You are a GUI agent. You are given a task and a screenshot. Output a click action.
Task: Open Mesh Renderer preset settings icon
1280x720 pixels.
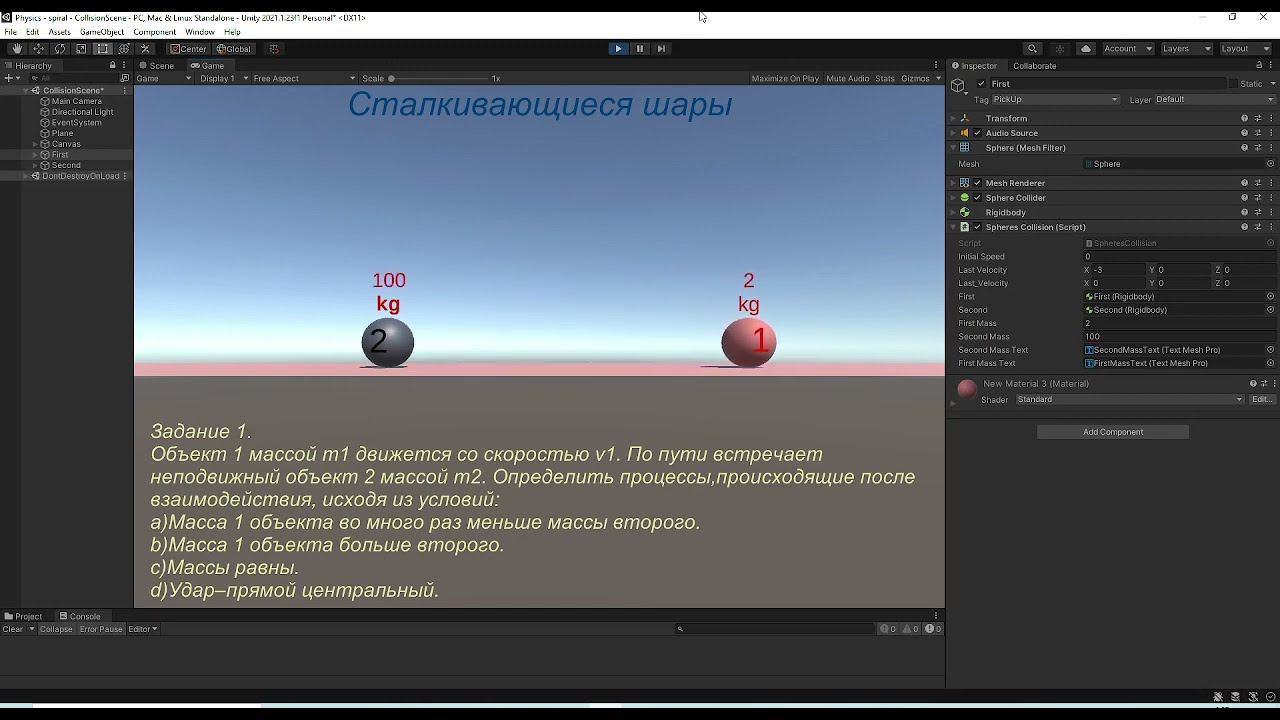pos(1258,183)
